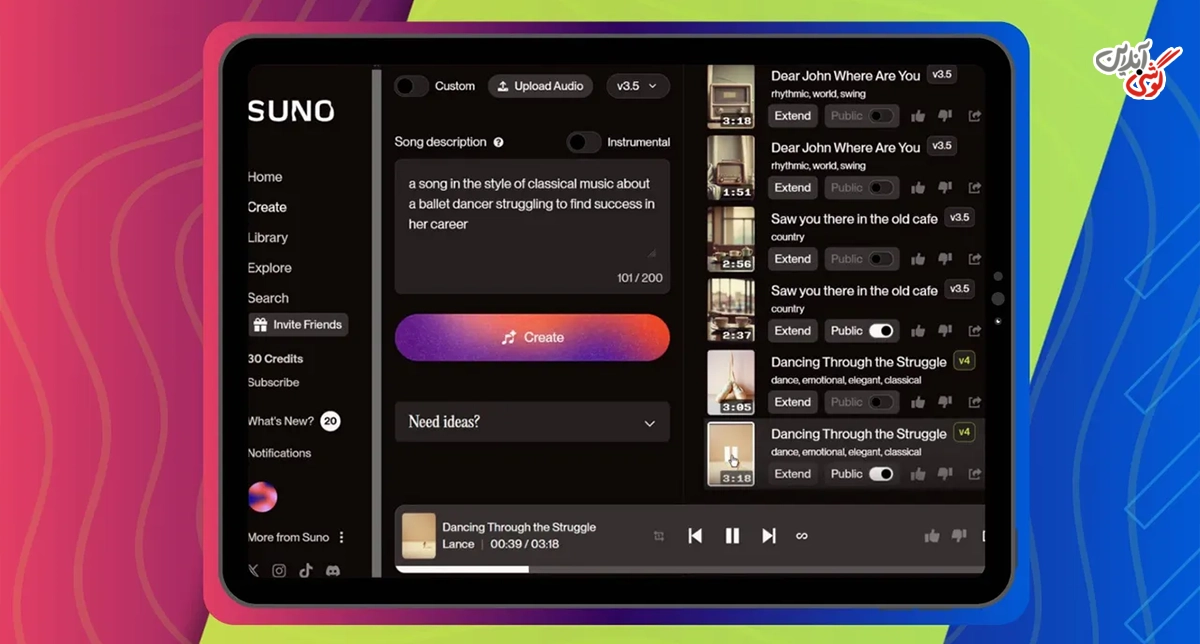Go back to the previous track
The height and width of the screenshot is (644, 1200).
point(695,536)
